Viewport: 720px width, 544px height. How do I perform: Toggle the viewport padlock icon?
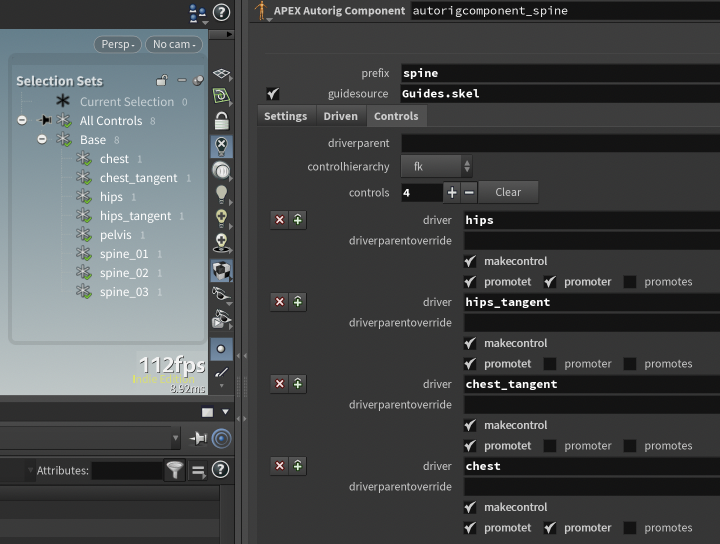click(x=221, y=121)
